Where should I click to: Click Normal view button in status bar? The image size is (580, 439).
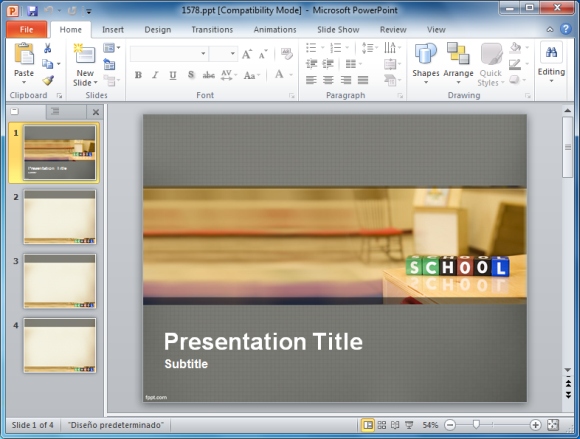[x=368, y=425]
